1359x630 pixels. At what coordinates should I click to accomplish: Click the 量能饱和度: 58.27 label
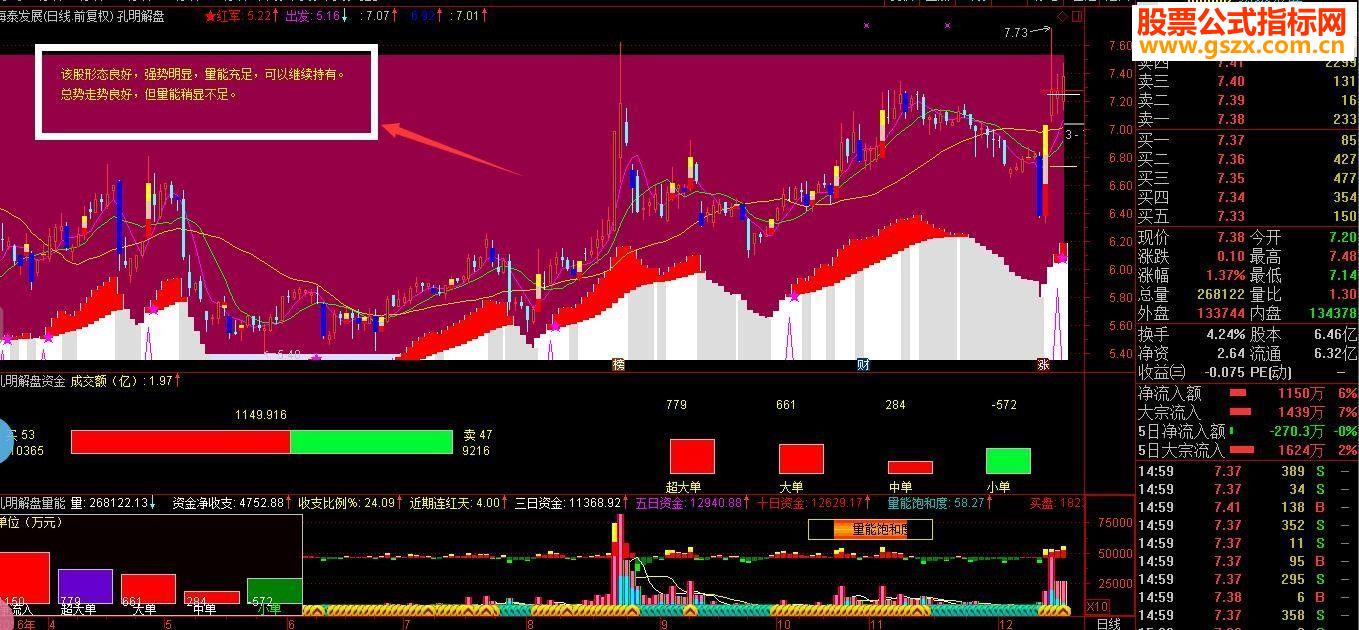(x=938, y=503)
